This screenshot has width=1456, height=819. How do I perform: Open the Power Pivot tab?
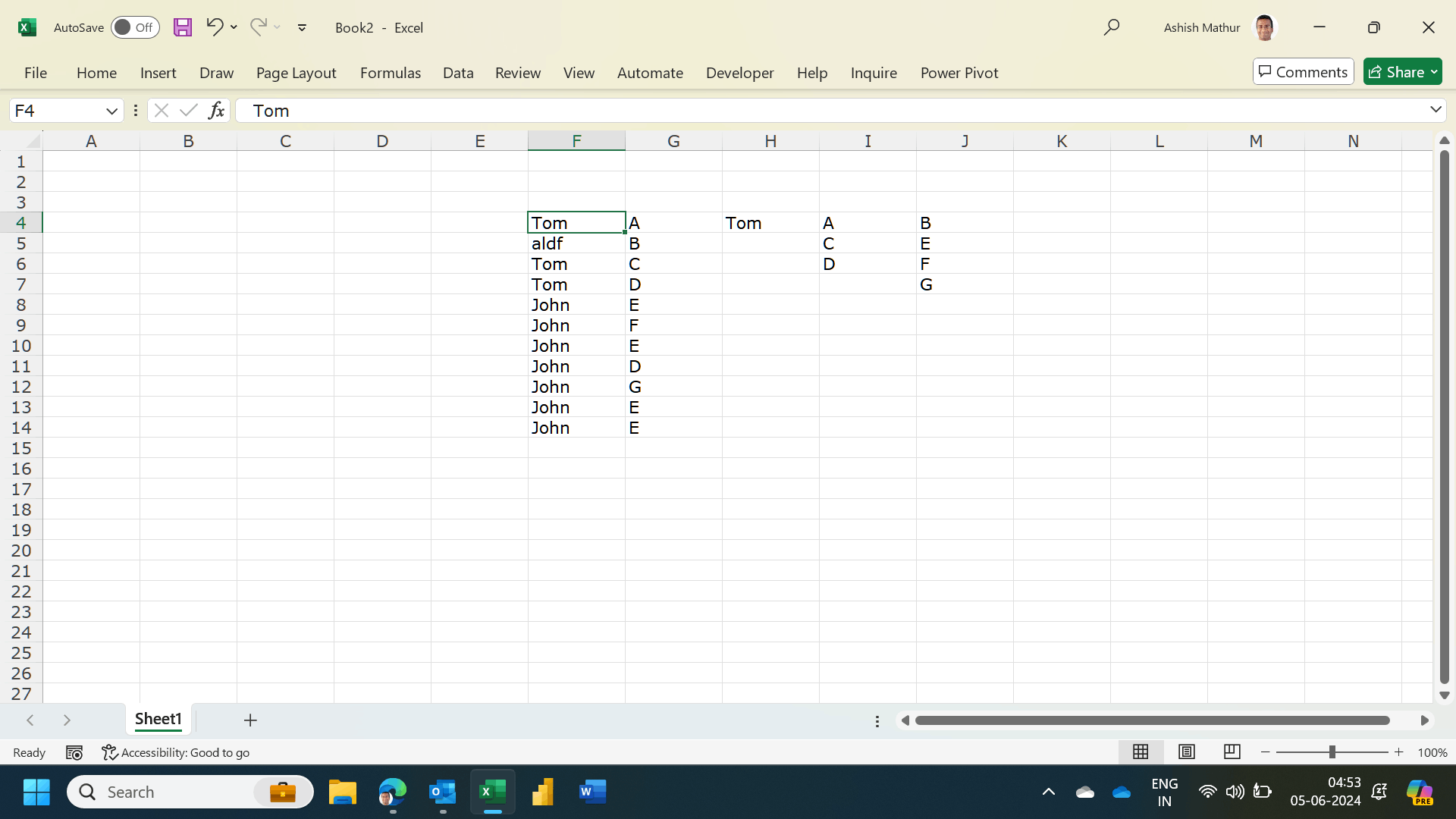[959, 73]
